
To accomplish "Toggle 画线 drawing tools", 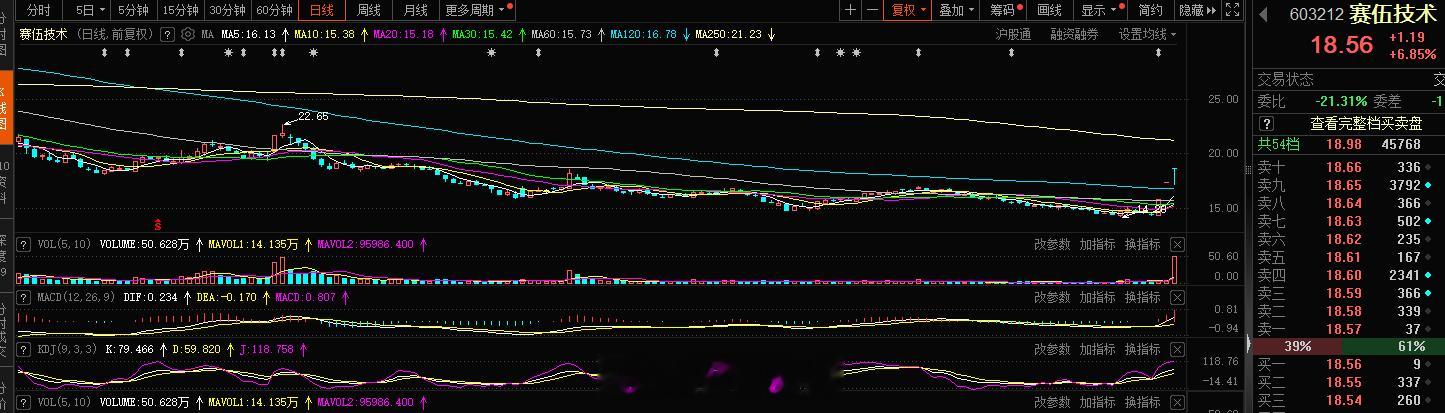I will tap(1049, 10).
